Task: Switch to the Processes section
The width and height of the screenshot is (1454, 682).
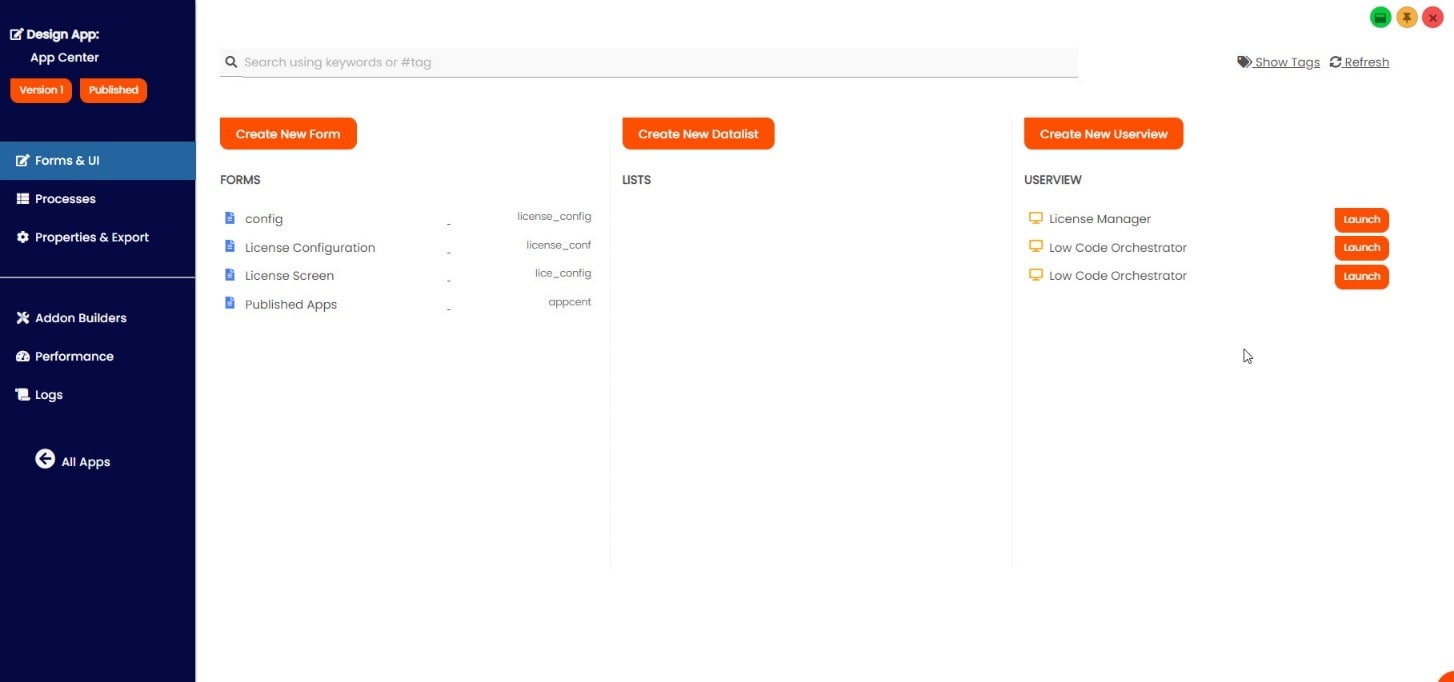Action: 64,198
